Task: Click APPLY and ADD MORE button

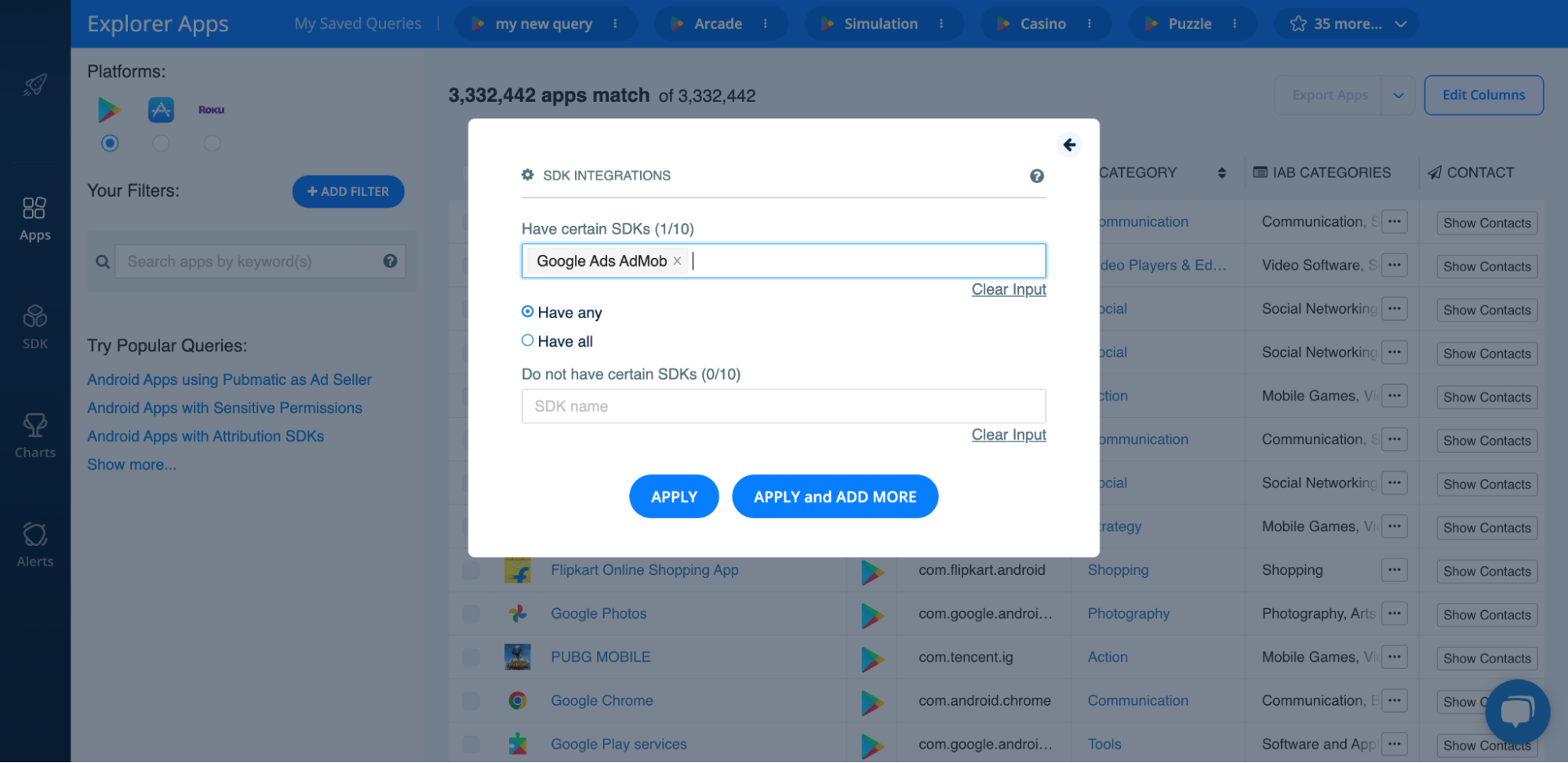Action: coord(835,496)
